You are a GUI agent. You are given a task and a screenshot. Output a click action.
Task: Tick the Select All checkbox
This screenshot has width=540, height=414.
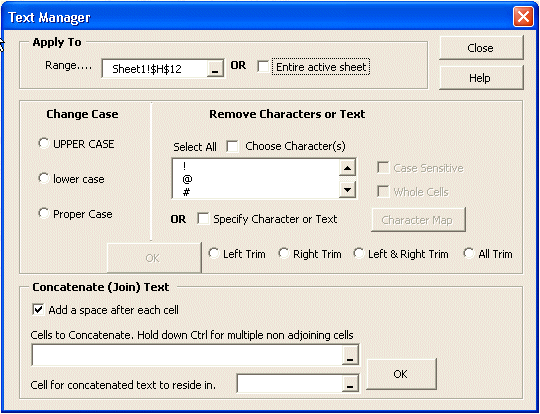click(x=232, y=146)
